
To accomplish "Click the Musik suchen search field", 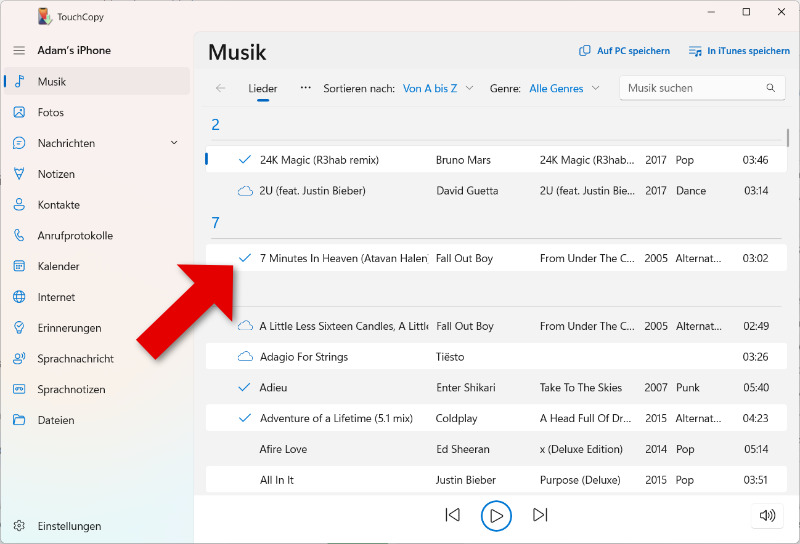I will pyautogui.click(x=702, y=88).
